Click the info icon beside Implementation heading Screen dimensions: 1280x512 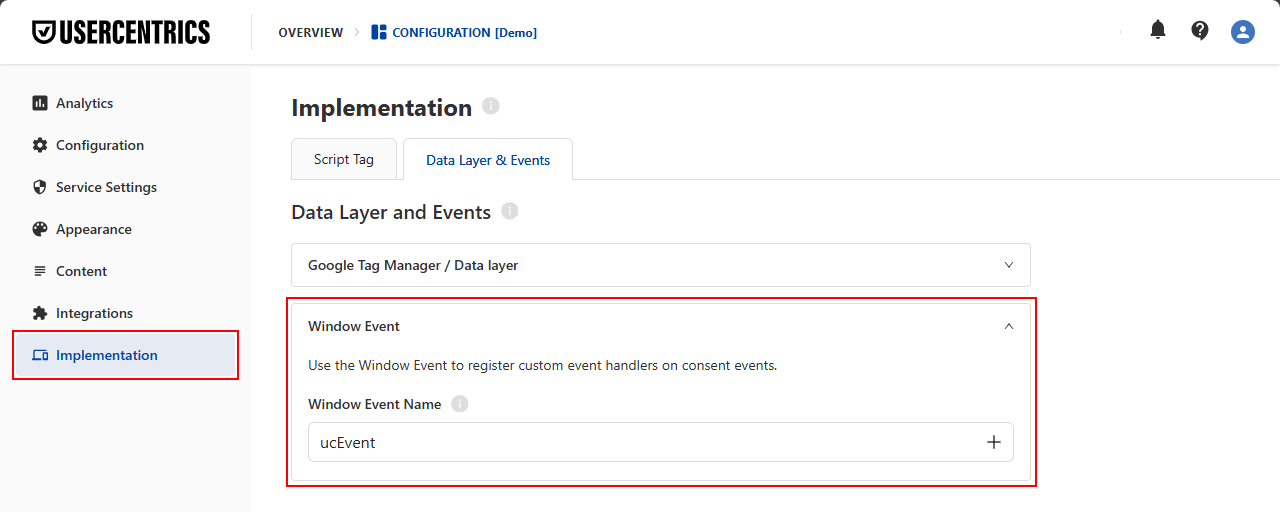point(490,106)
